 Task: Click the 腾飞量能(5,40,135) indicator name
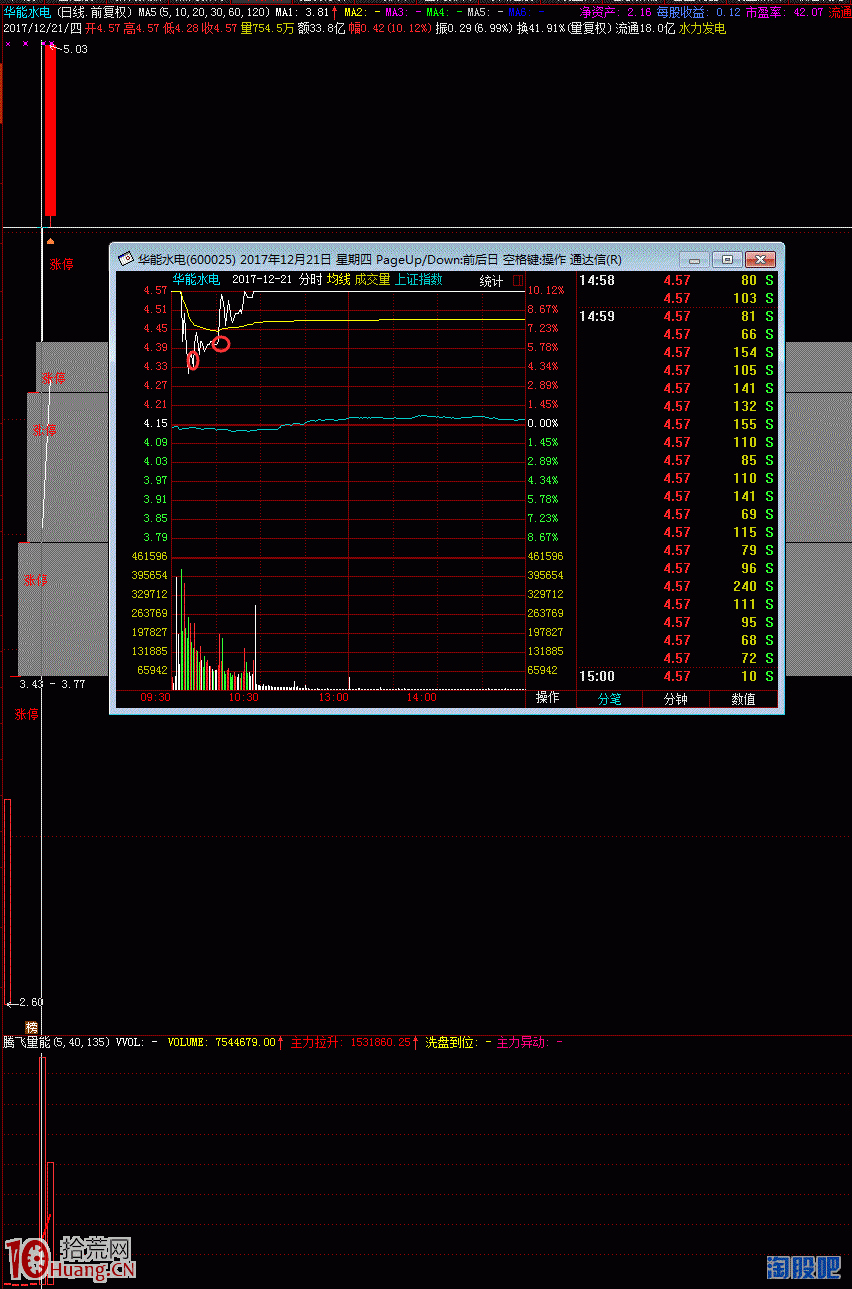tap(57, 1041)
